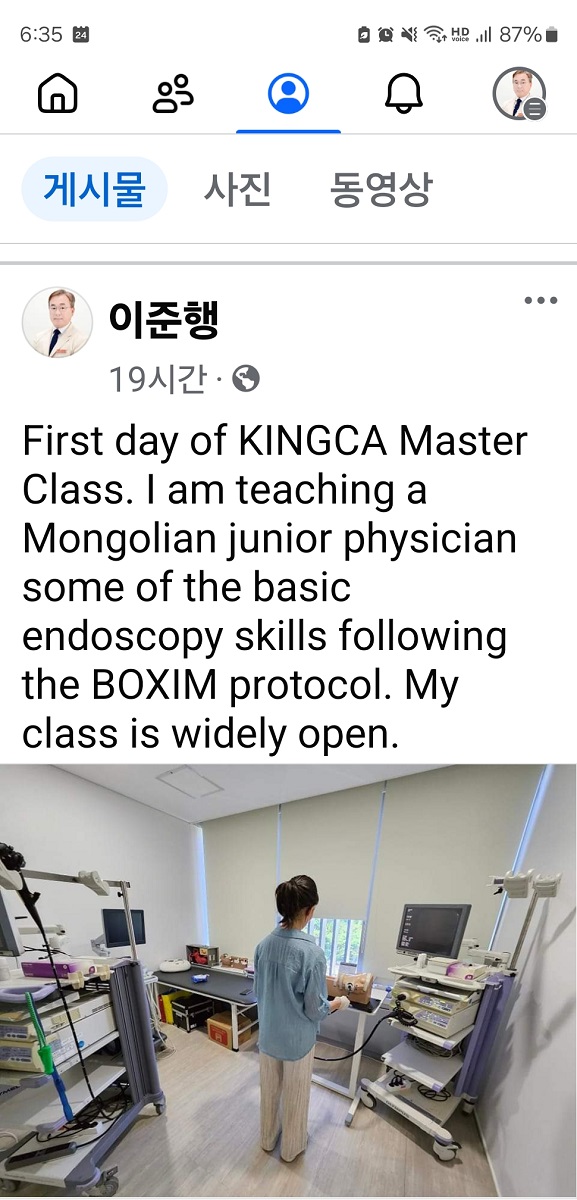The width and height of the screenshot is (577, 1200).
Task: Open the endoscopy training room photo
Action: (288, 980)
